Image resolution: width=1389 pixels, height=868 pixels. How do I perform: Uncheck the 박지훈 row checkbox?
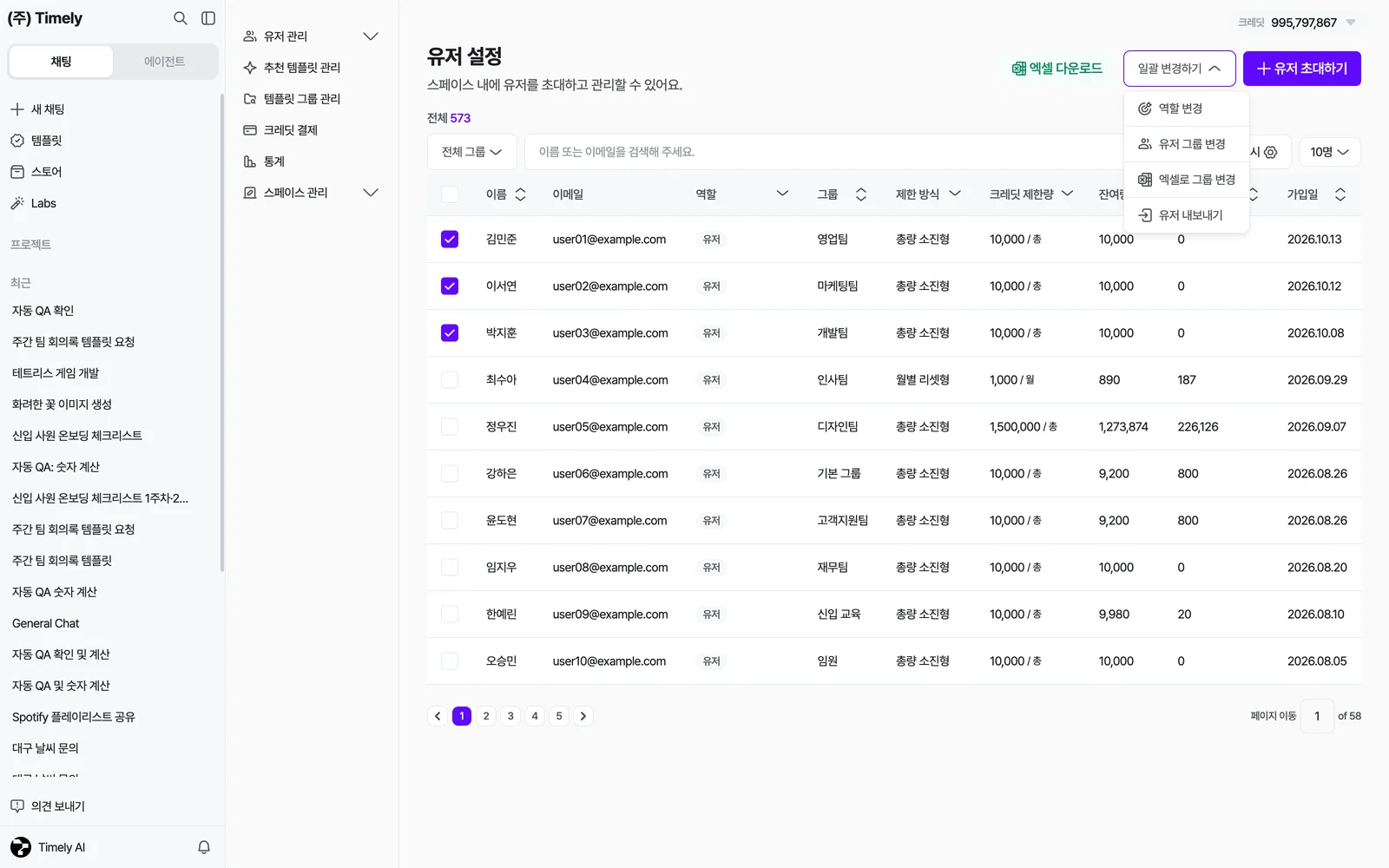coord(450,333)
